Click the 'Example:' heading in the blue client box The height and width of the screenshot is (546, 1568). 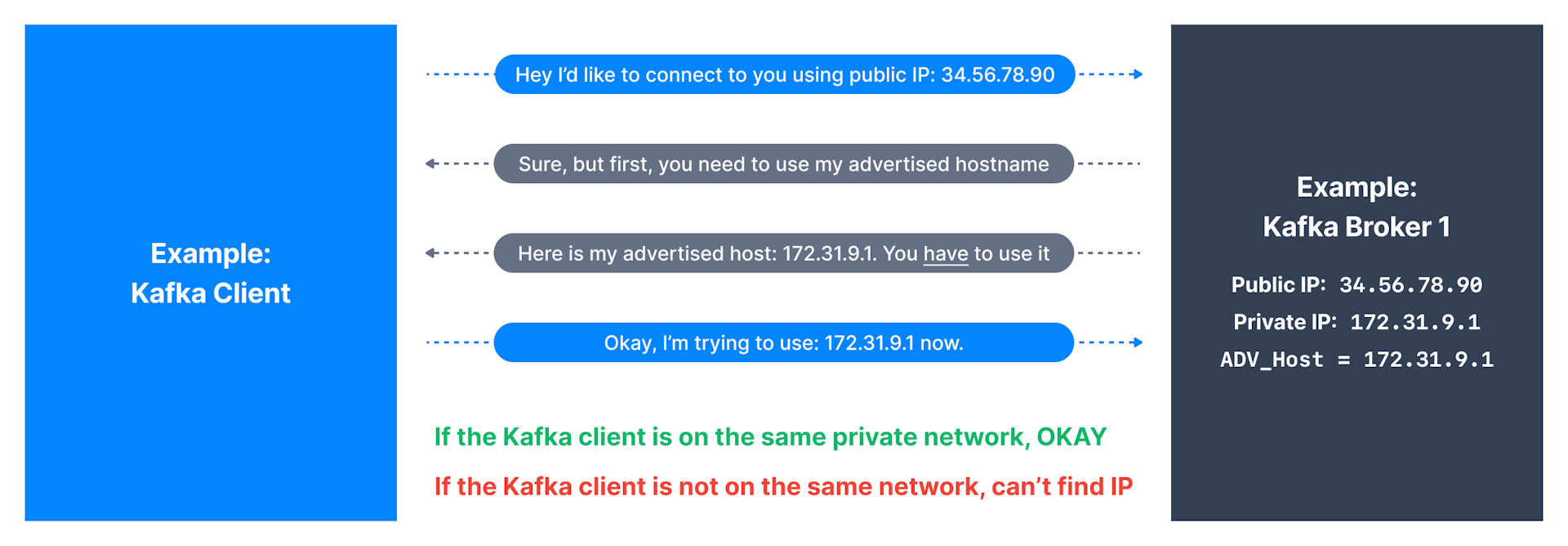211,253
